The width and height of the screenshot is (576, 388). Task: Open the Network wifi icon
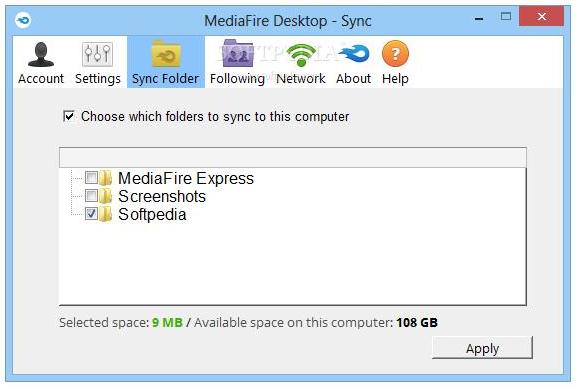301,55
